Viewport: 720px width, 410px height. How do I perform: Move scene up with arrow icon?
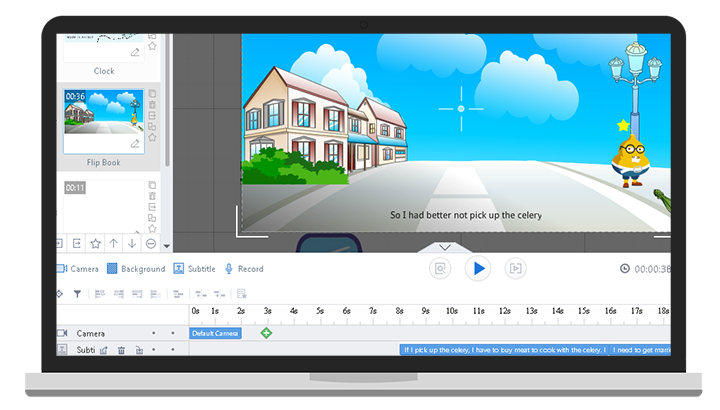click(x=113, y=243)
